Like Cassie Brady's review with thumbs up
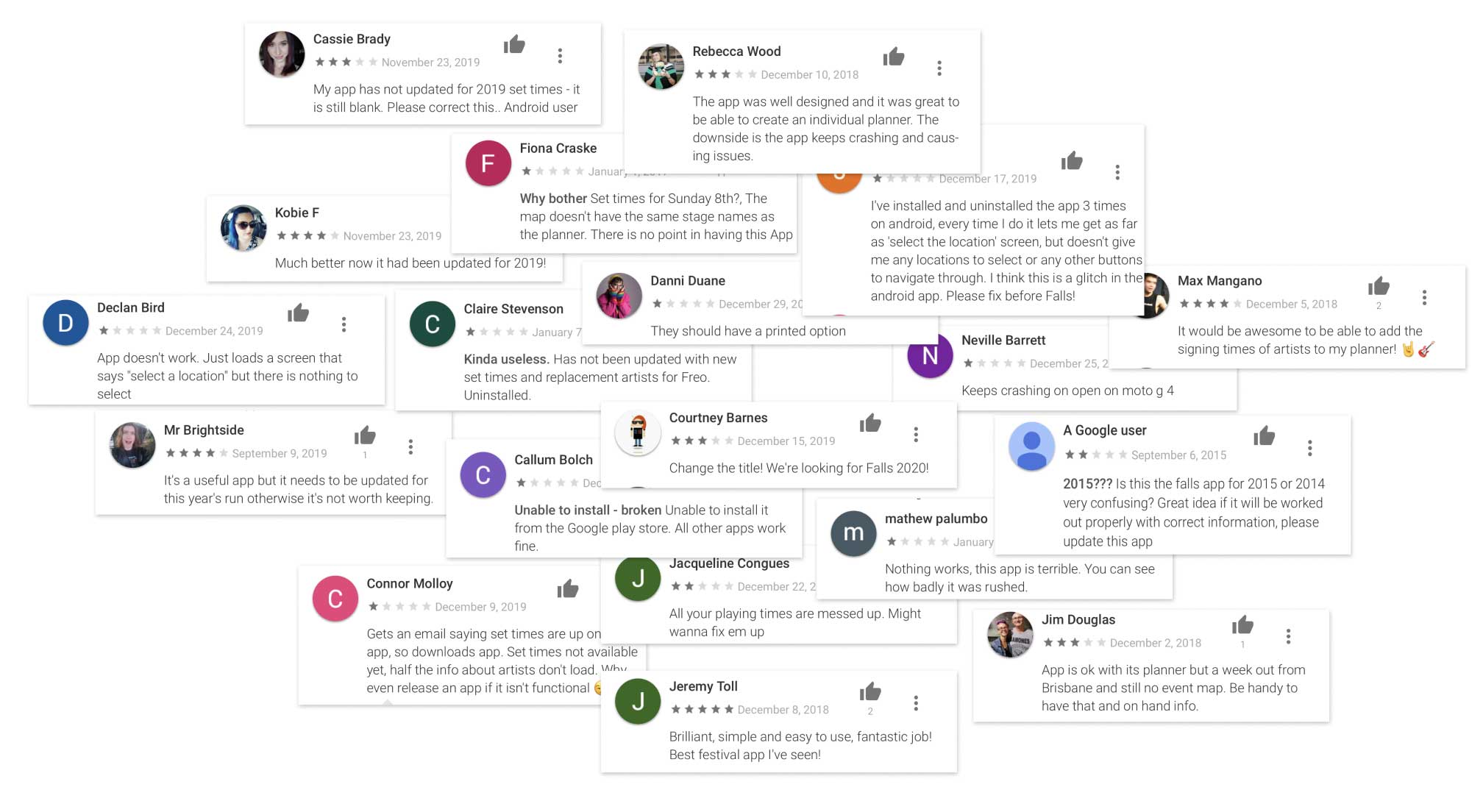The height and width of the screenshot is (812, 1483). [x=514, y=45]
